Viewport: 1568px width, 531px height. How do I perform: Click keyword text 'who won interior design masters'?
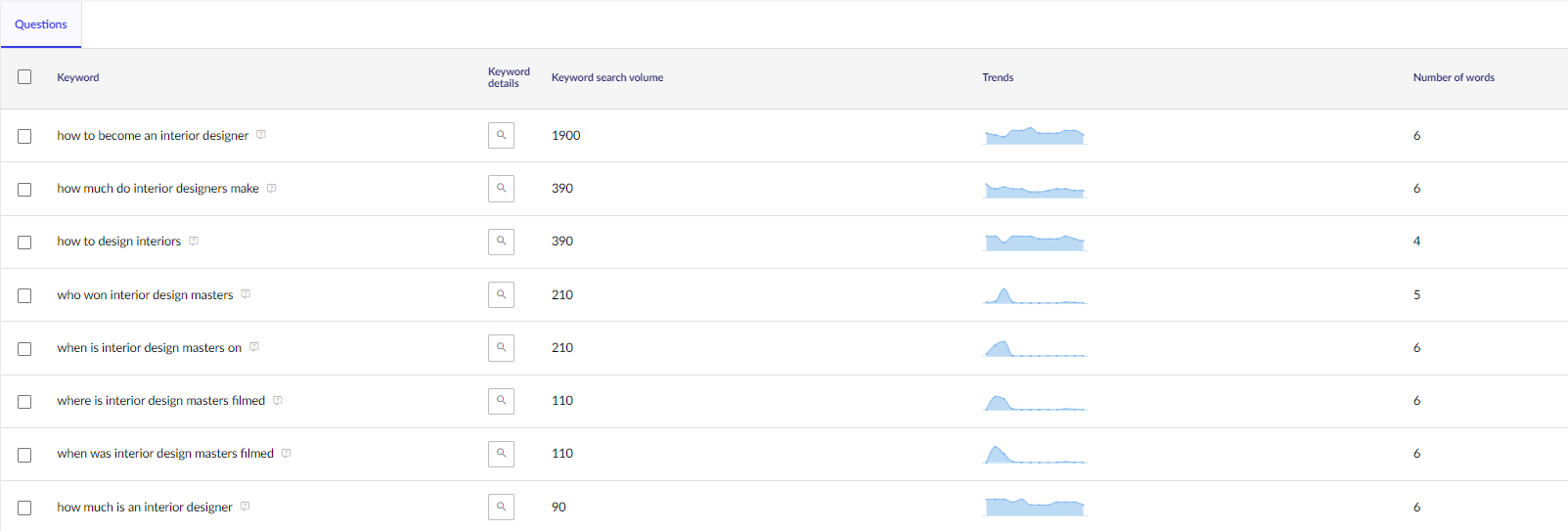[x=145, y=294]
